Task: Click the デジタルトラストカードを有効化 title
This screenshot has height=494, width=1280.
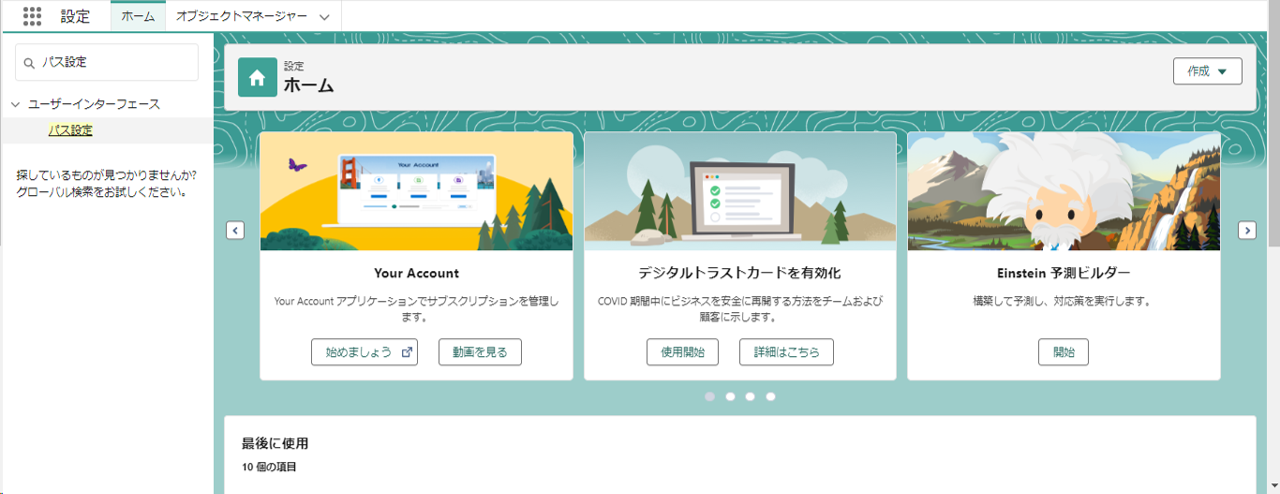Action: click(x=740, y=273)
